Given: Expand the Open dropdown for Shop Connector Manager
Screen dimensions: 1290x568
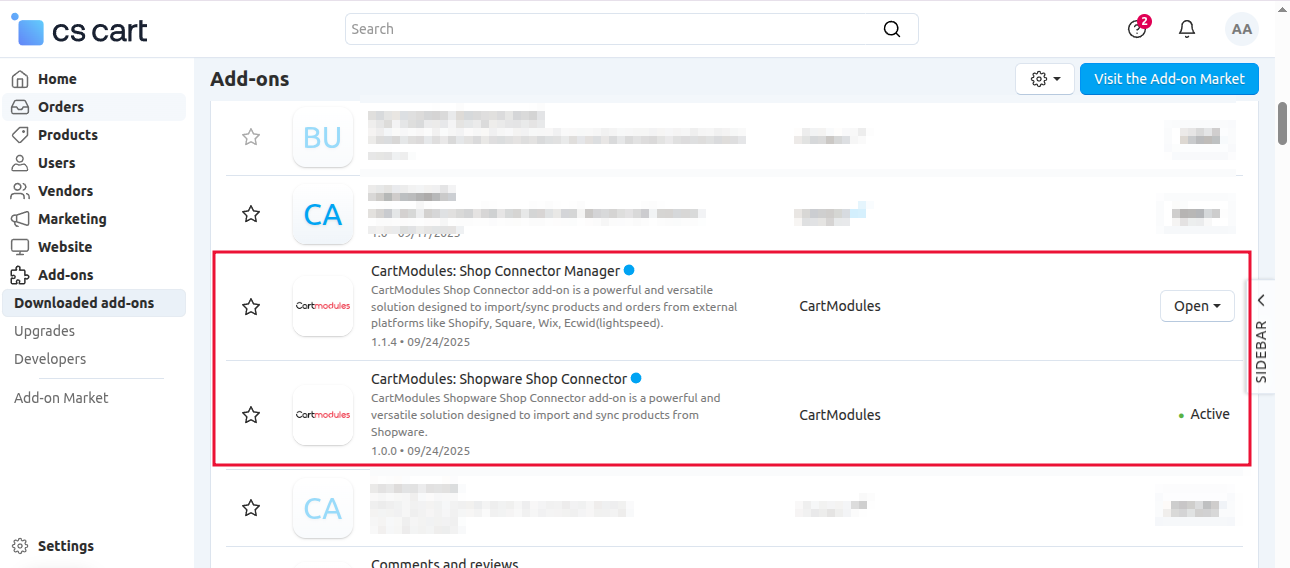Looking at the screenshot, I should coord(1197,306).
